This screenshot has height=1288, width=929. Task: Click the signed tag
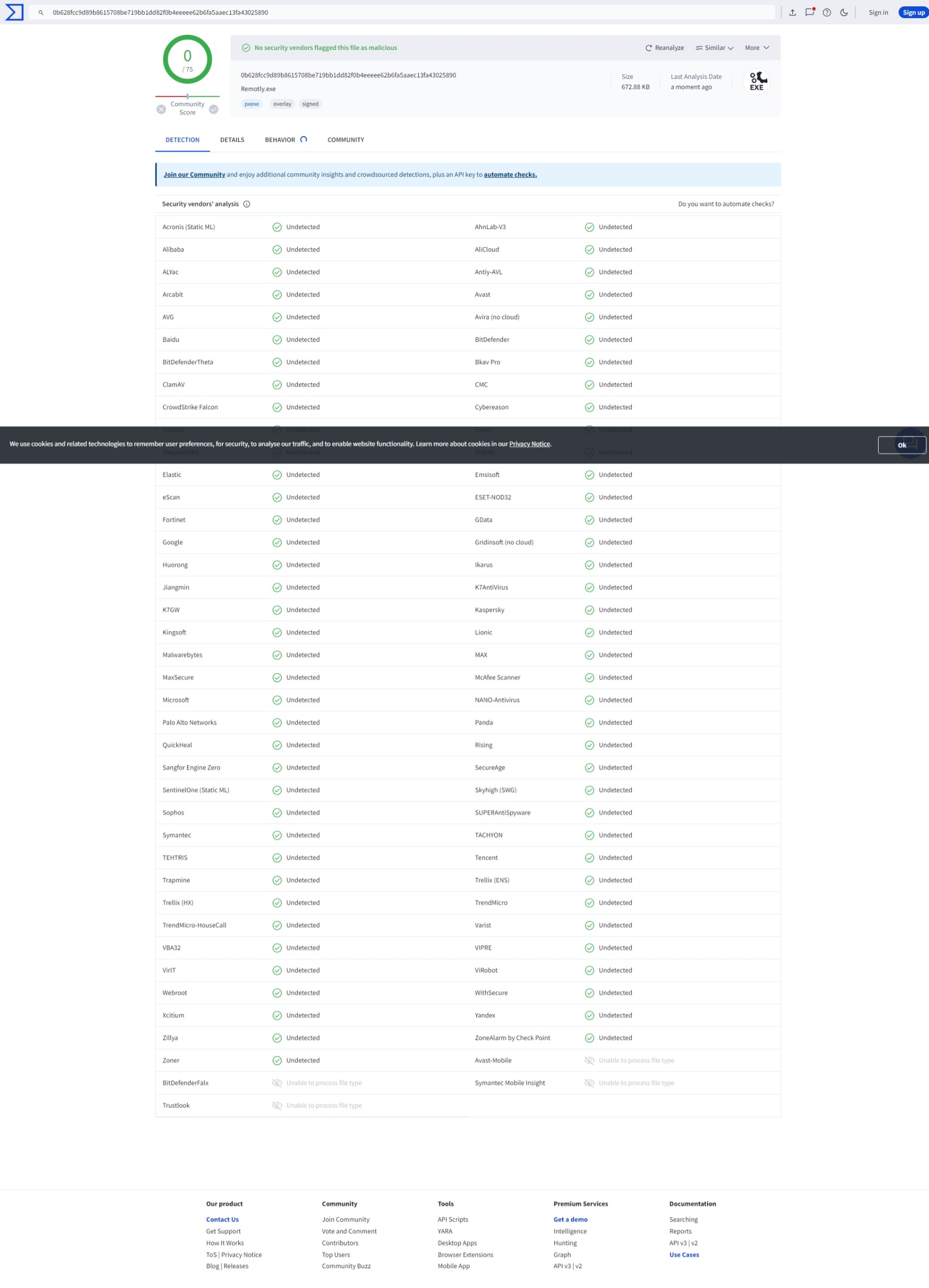click(x=310, y=104)
